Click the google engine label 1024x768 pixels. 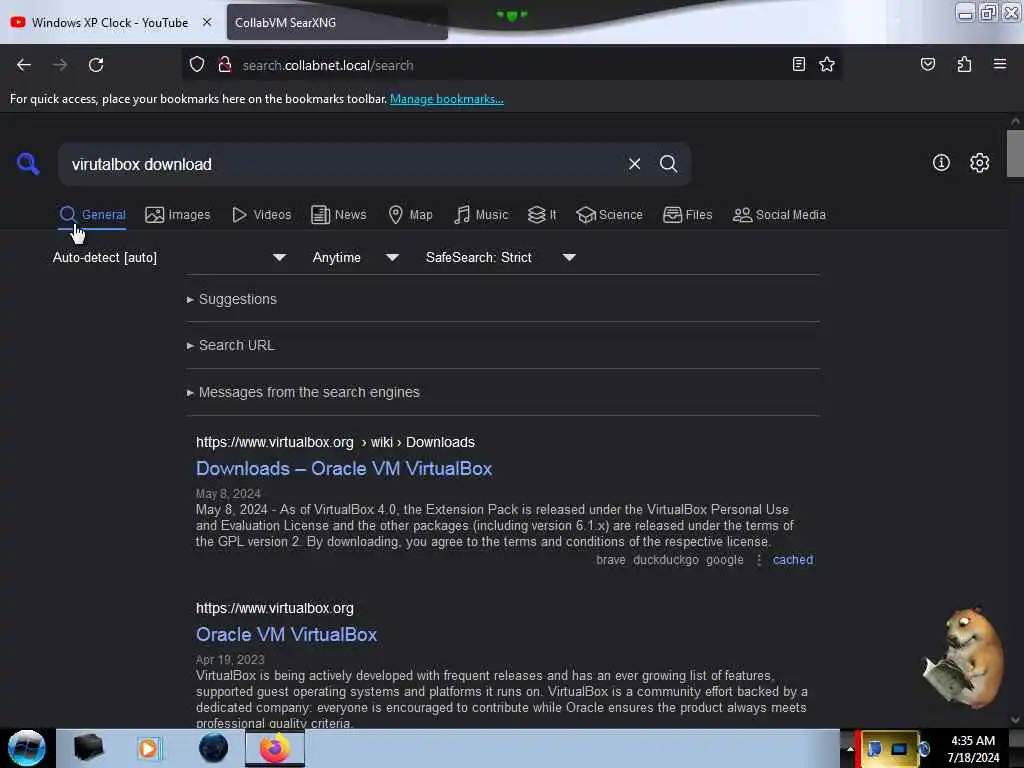pyautogui.click(x=725, y=560)
